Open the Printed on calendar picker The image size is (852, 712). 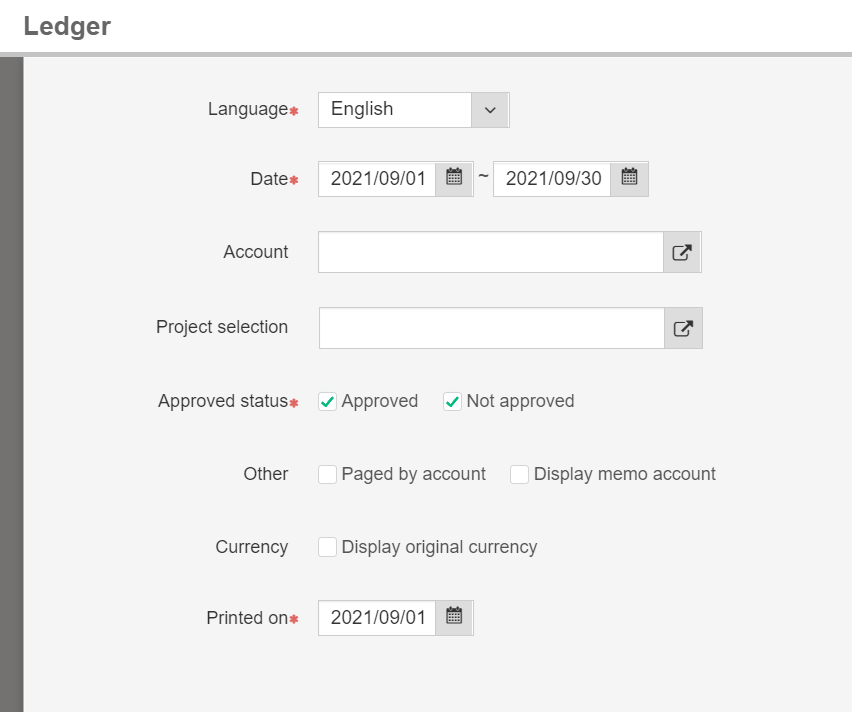[454, 617]
